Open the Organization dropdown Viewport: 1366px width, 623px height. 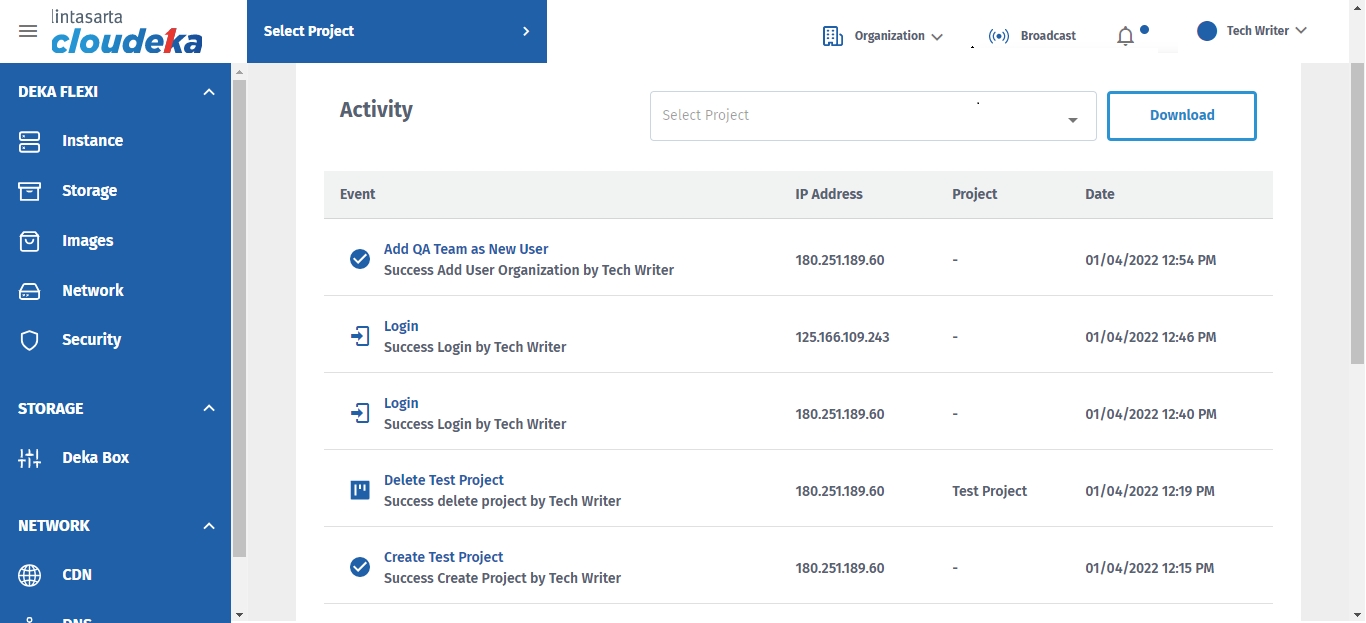[884, 36]
